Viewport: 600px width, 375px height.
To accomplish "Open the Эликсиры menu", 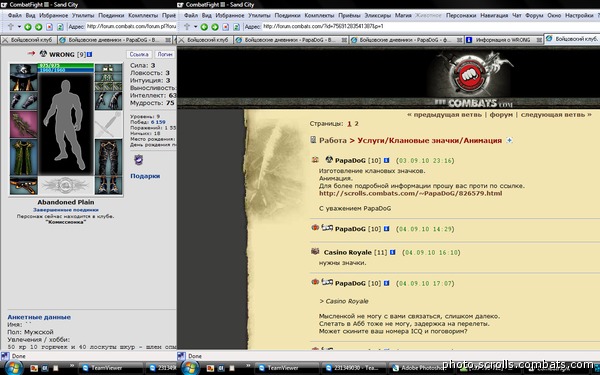I will [377, 16].
